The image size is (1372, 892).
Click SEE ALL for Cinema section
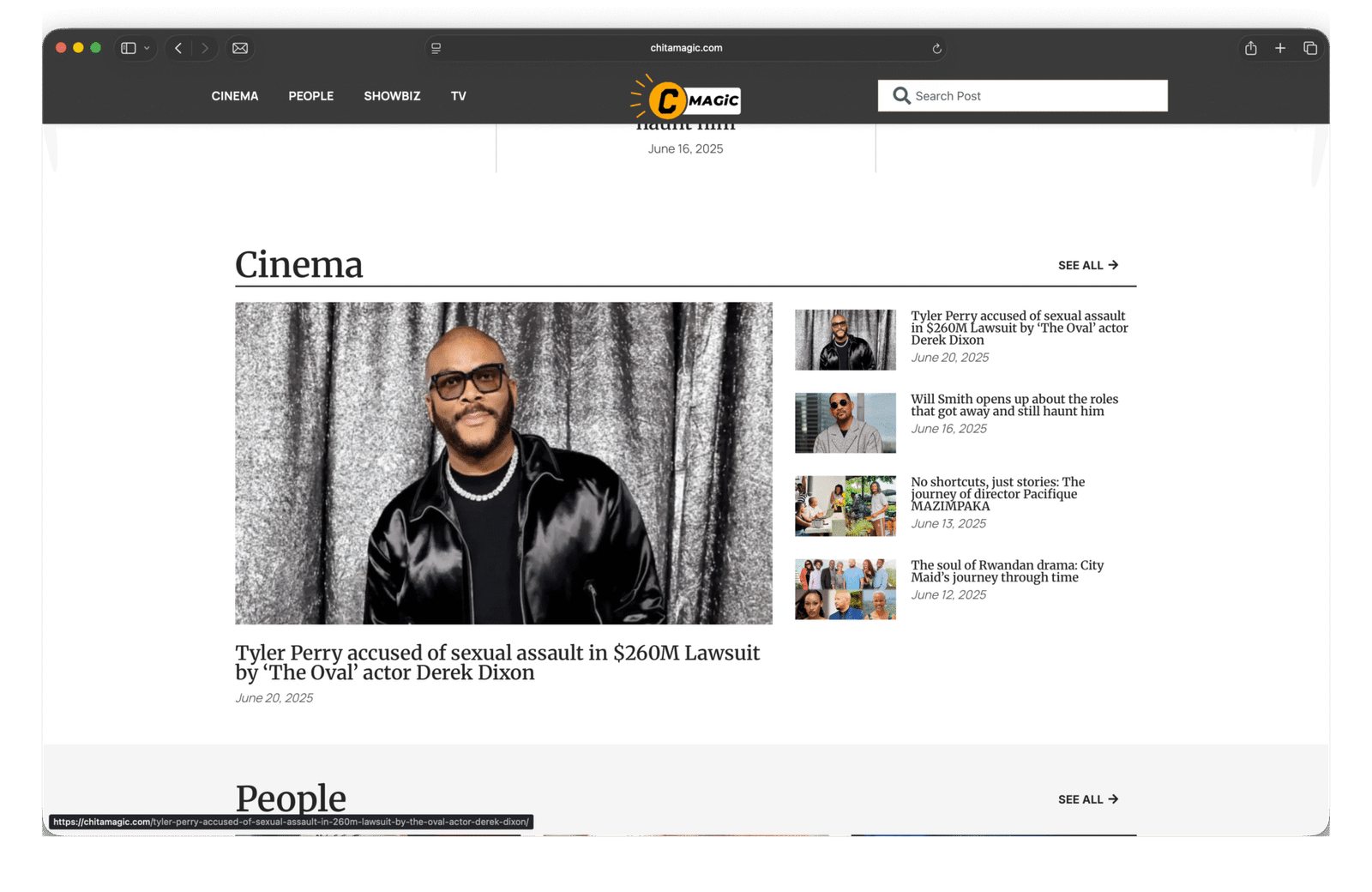pyautogui.click(x=1088, y=265)
